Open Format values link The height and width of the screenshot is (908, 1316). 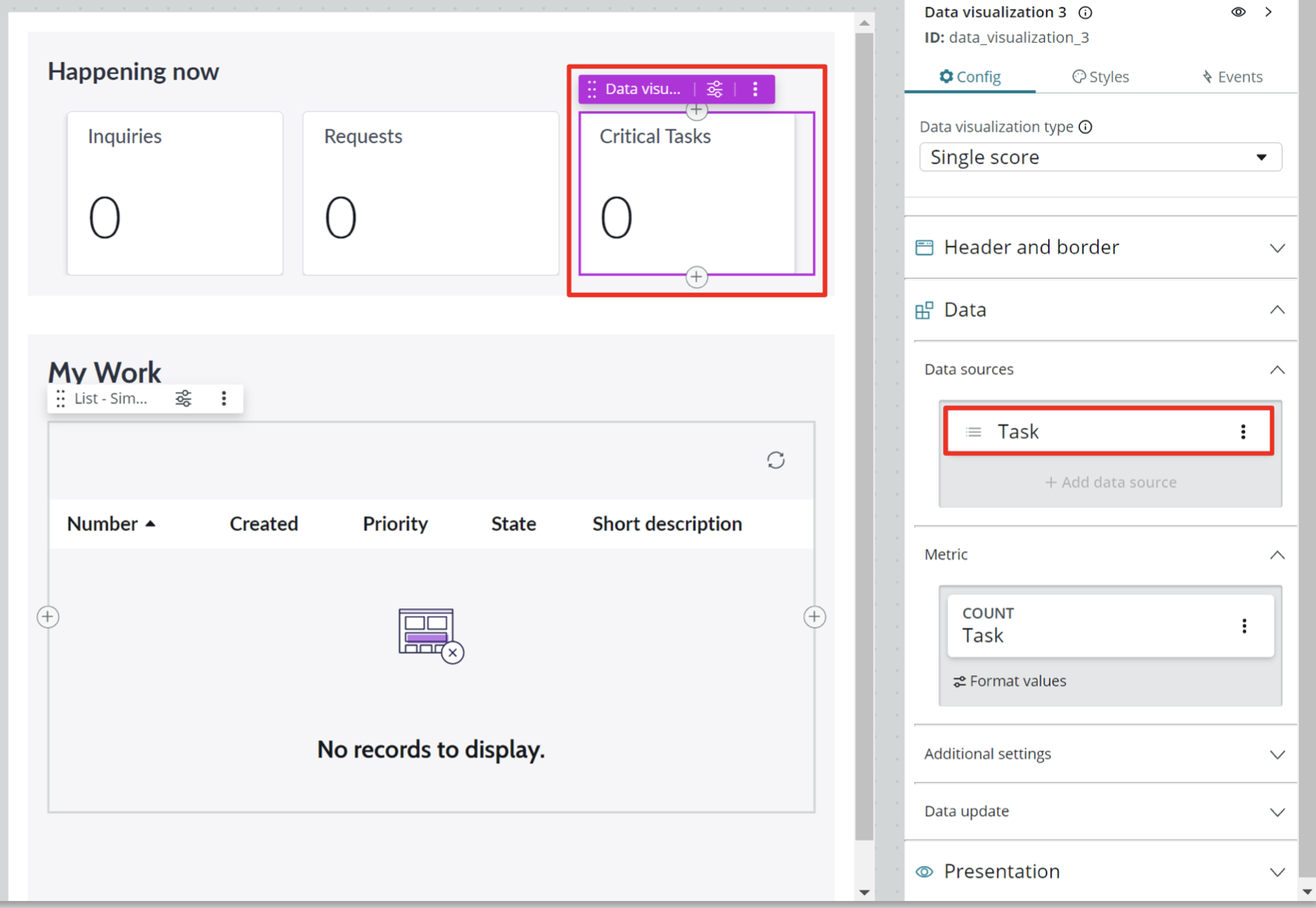pyautogui.click(x=1010, y=681)
